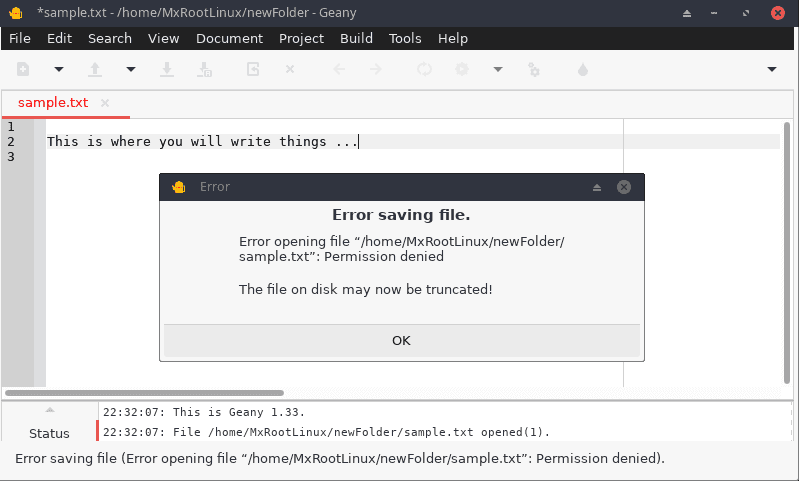Click line number 1 in the margin
799x481 pixels.
[x=11, y=126]
